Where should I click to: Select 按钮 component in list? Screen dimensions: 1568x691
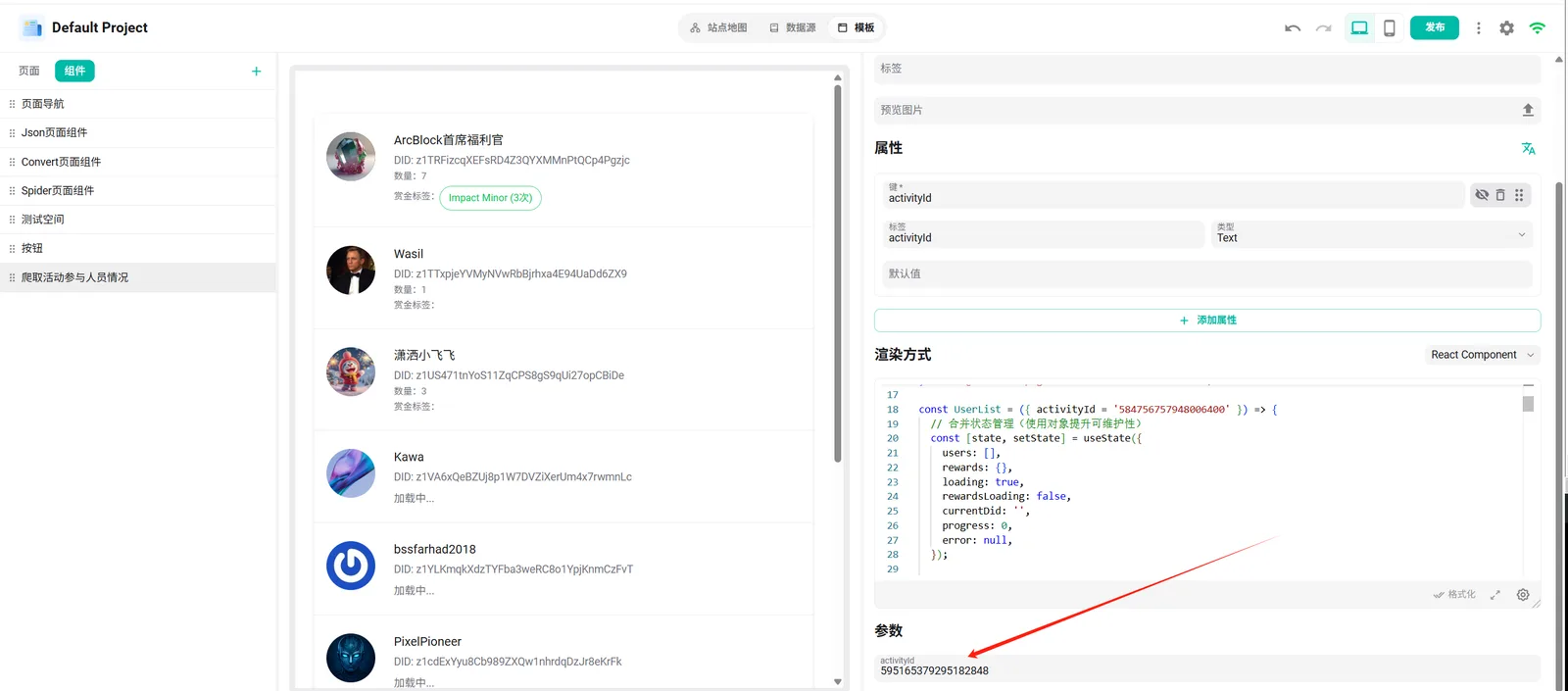pyautogui.click(x=138, y=248)
